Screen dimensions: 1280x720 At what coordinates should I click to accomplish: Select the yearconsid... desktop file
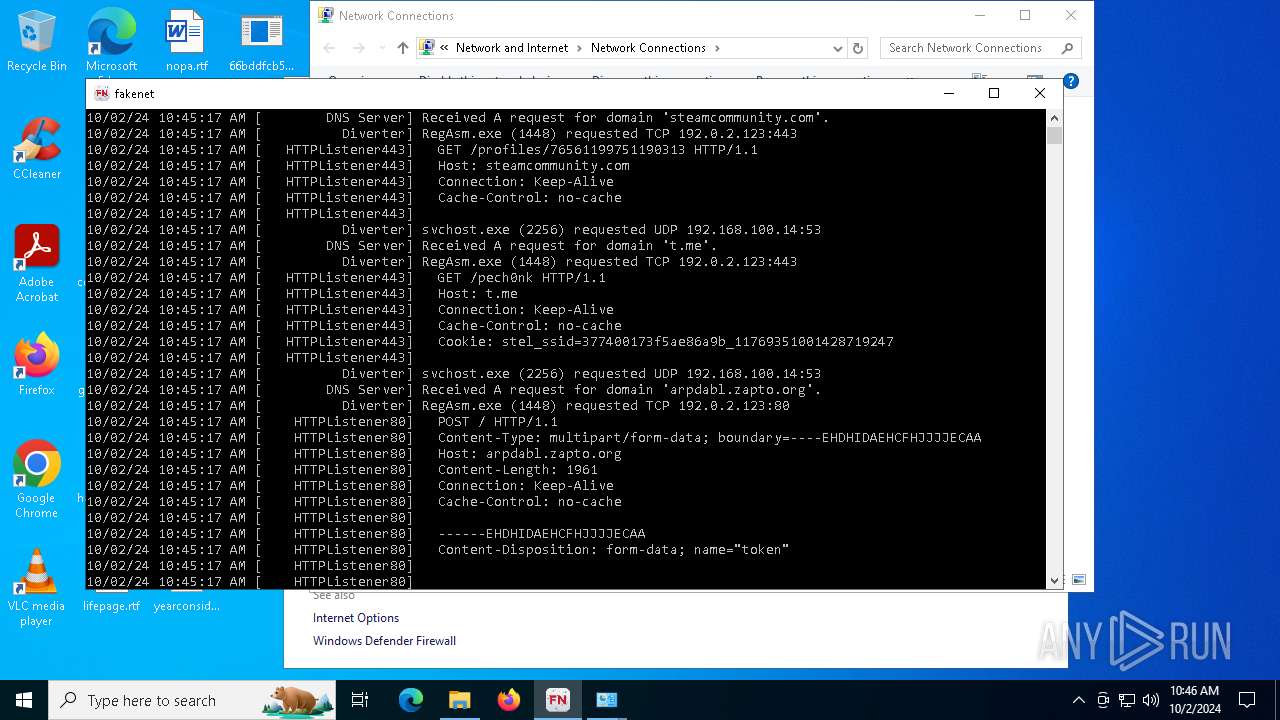(186, 605)
